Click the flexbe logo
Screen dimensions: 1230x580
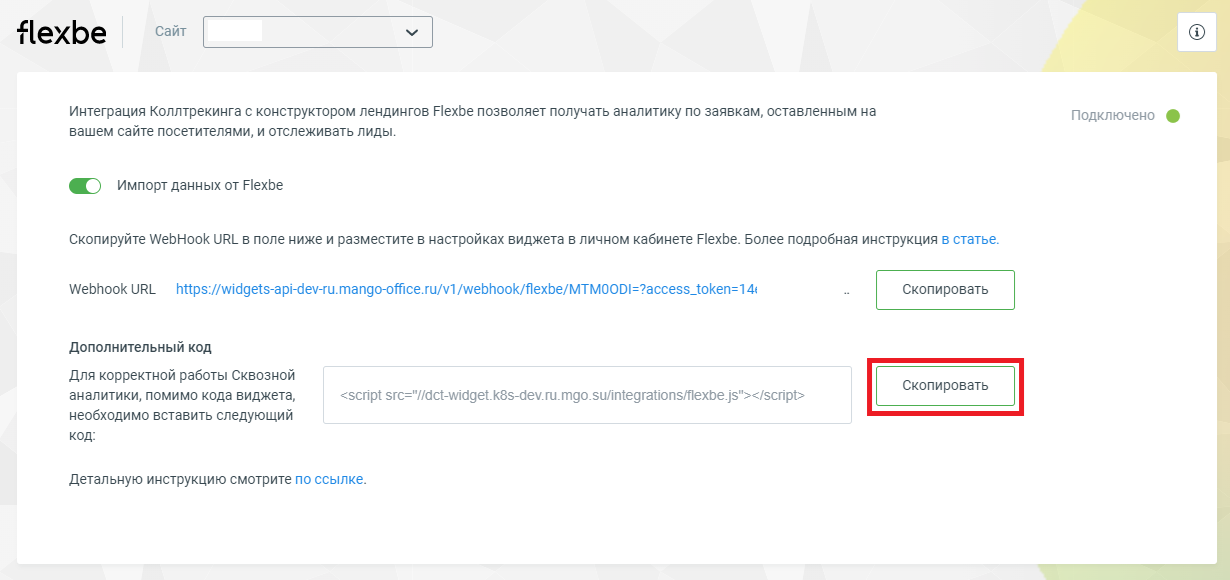point(62,33)
